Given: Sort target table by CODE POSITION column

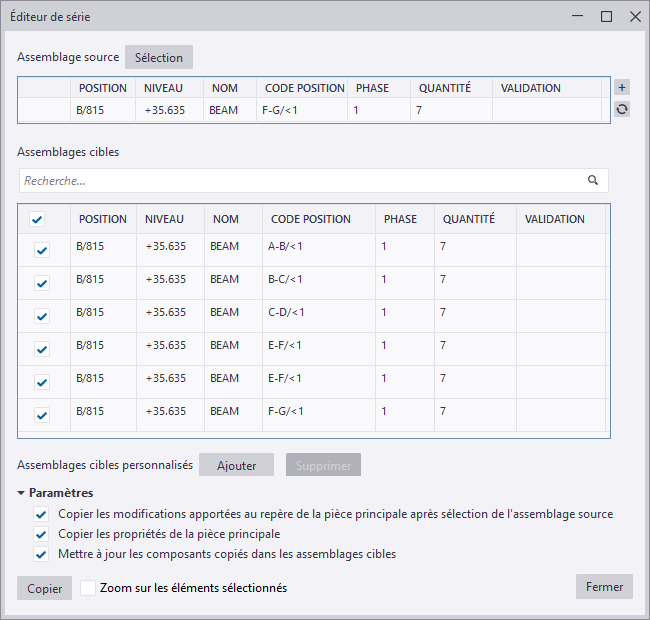Looking at the screenshot, I should coord(310,219).
